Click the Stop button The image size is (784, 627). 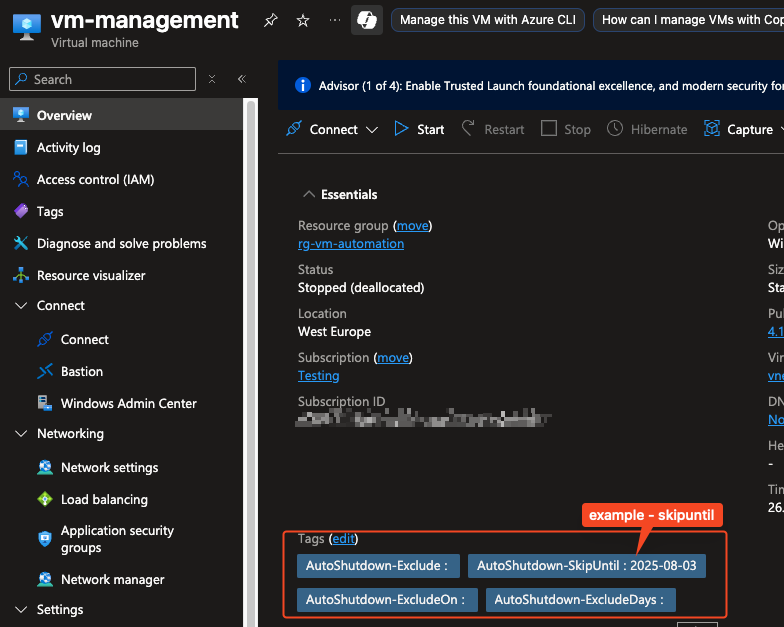[566, 129]
